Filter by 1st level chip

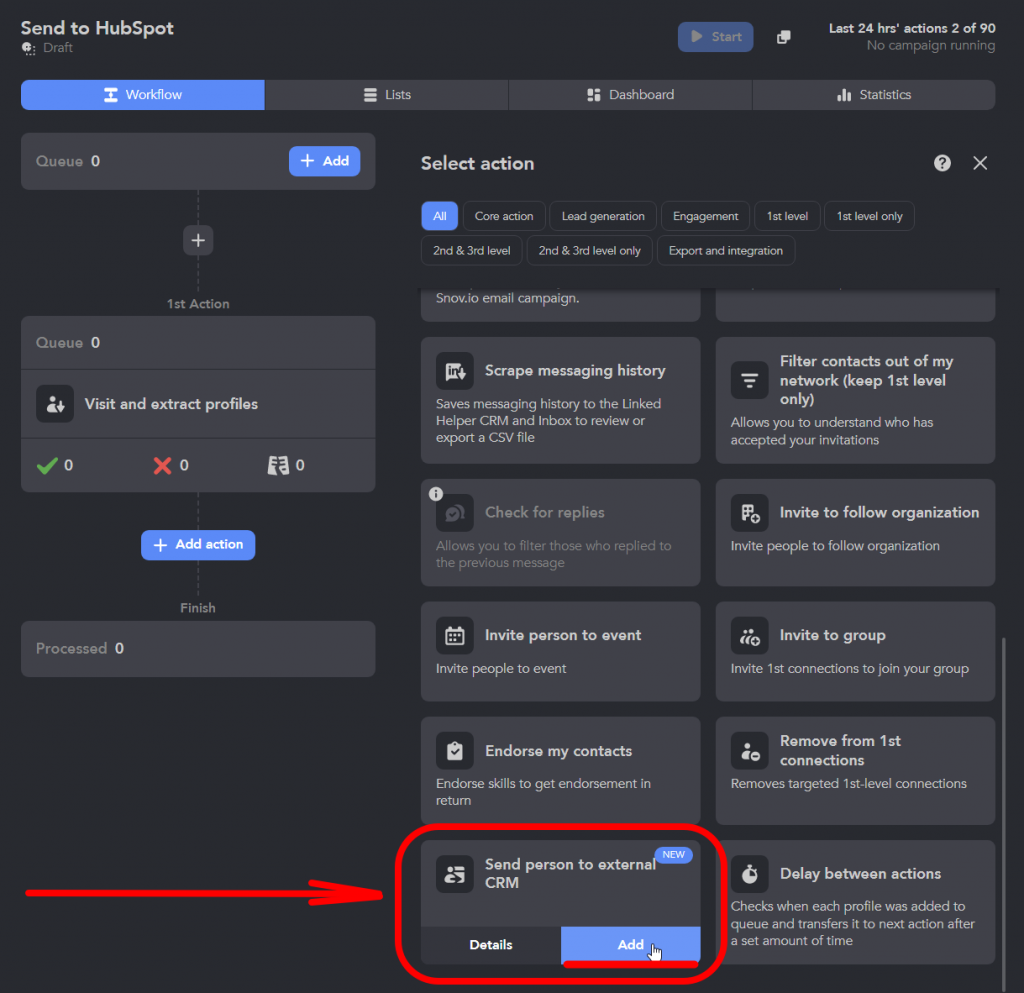click(787, 216)
